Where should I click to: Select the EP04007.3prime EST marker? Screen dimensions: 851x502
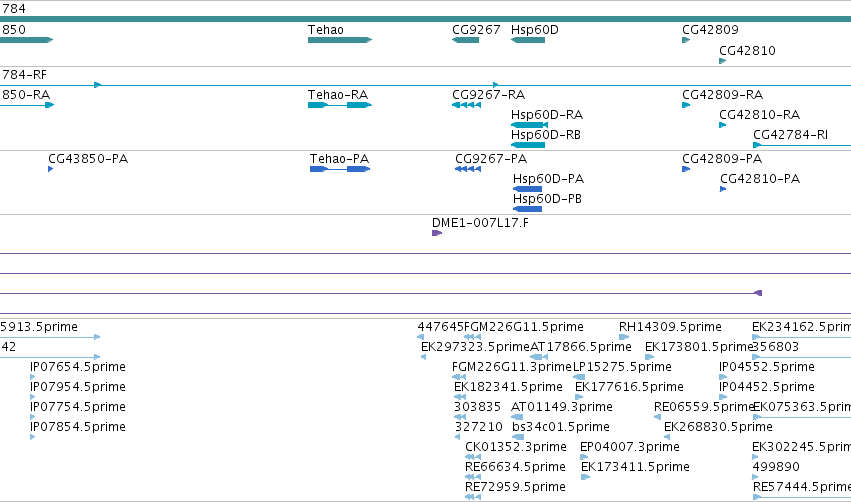tap(584, 457)
